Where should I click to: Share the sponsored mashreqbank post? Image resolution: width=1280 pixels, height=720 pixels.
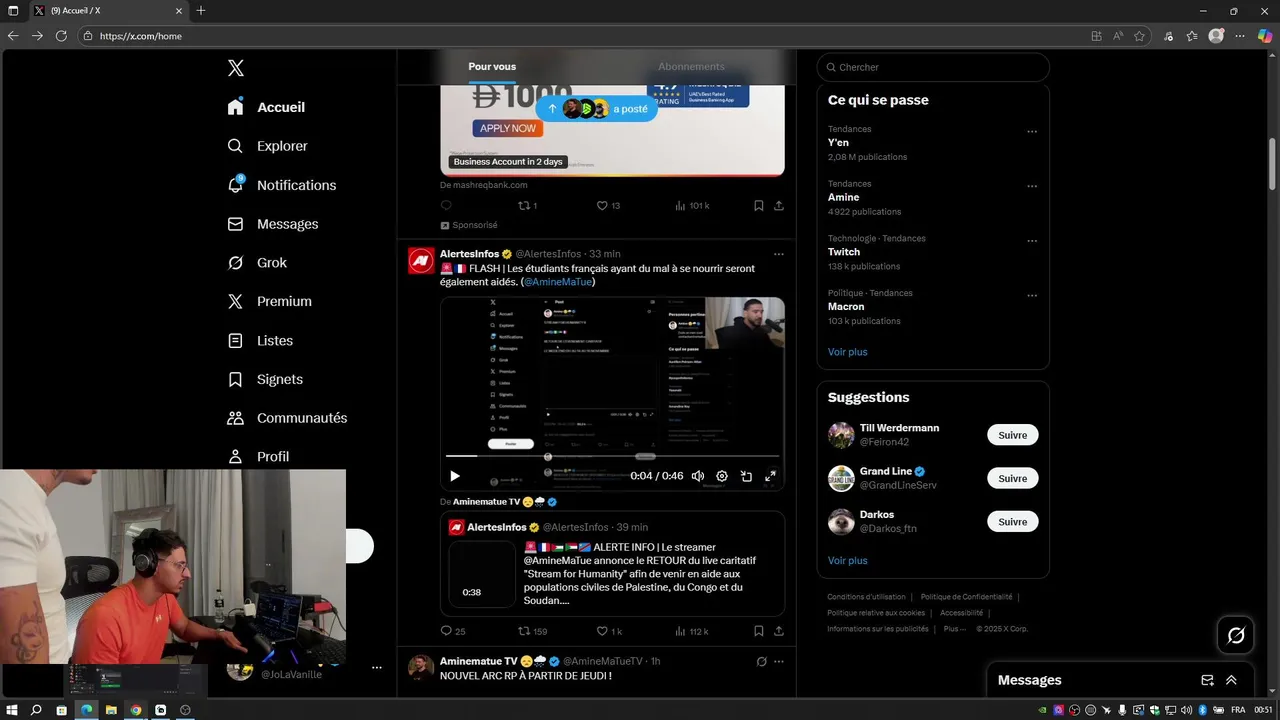(x=779, y=205)
